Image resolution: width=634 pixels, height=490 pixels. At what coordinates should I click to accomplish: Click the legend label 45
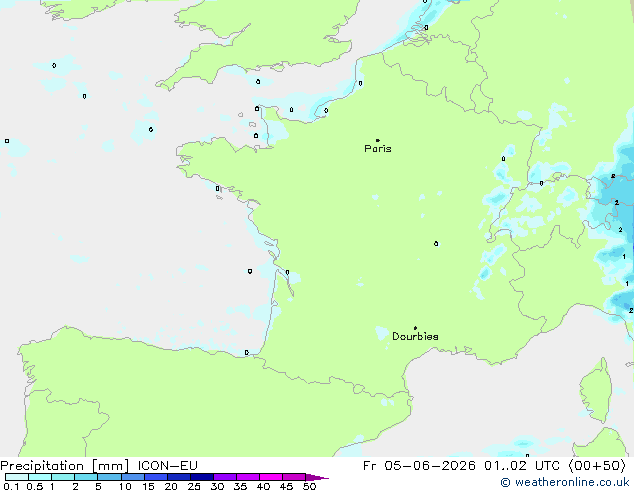(x=286, y=486)
